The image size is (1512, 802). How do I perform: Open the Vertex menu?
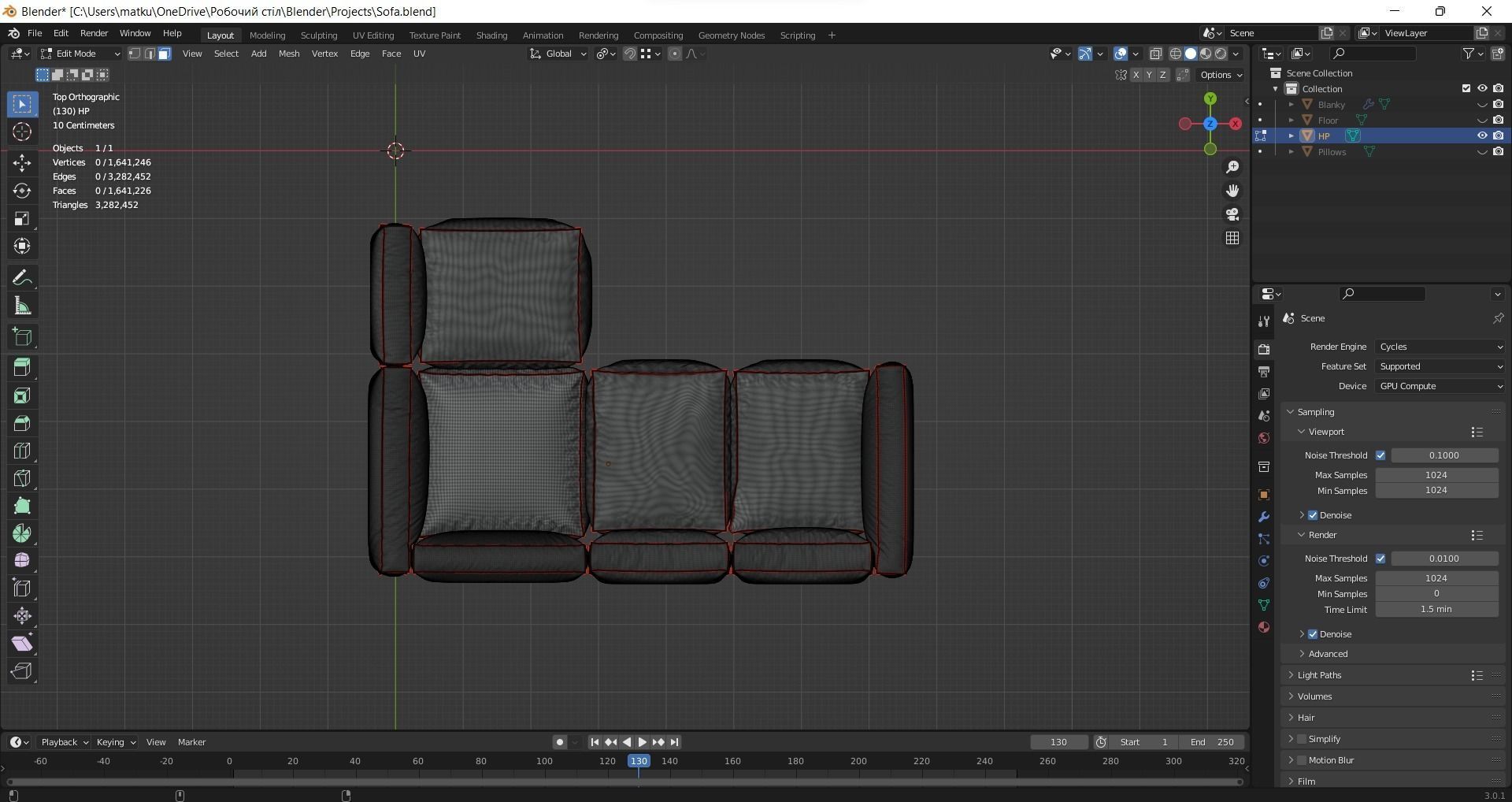pos(324,54)
